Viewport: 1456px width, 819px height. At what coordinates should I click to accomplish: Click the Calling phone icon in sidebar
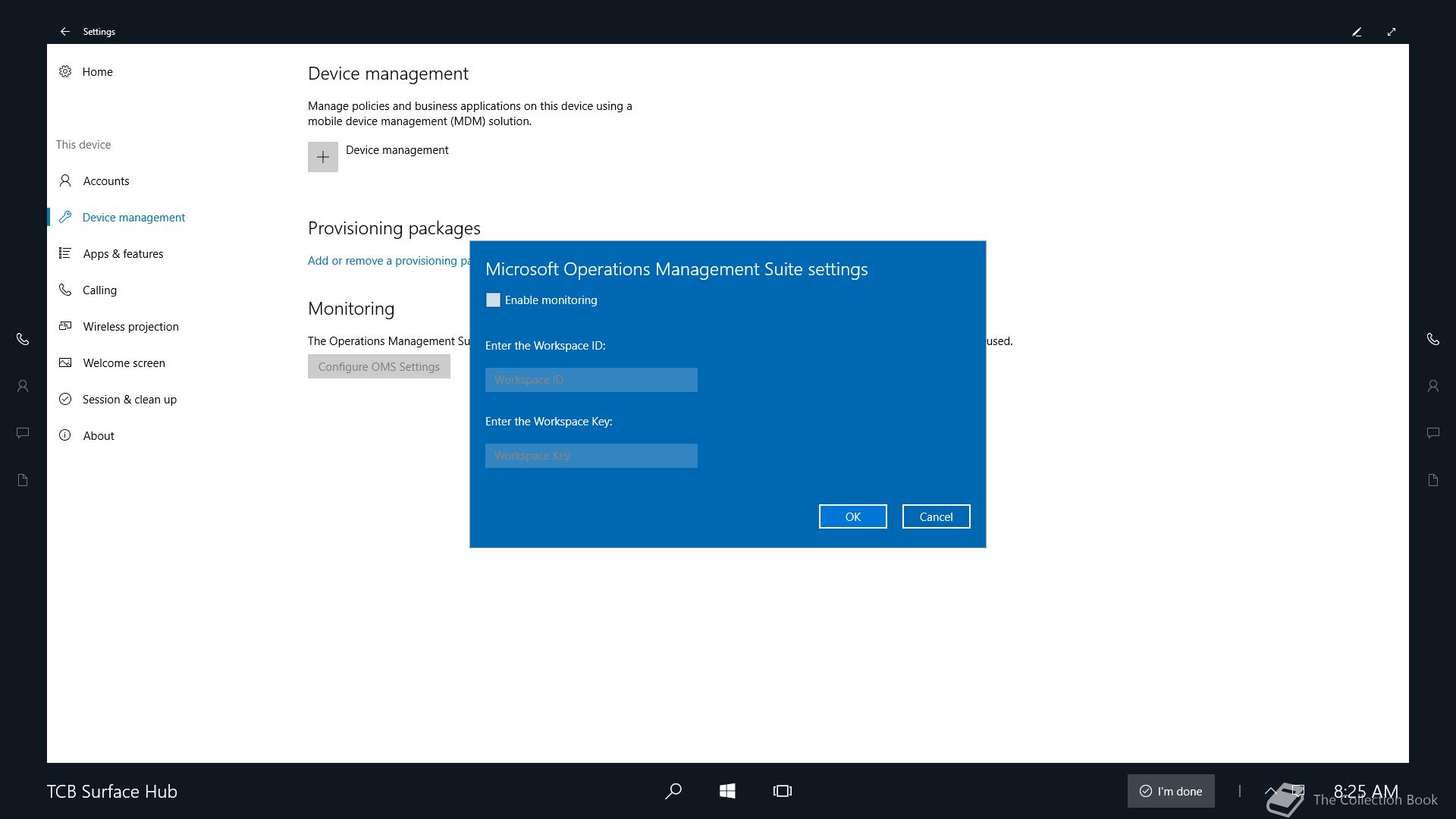[65, 290]
